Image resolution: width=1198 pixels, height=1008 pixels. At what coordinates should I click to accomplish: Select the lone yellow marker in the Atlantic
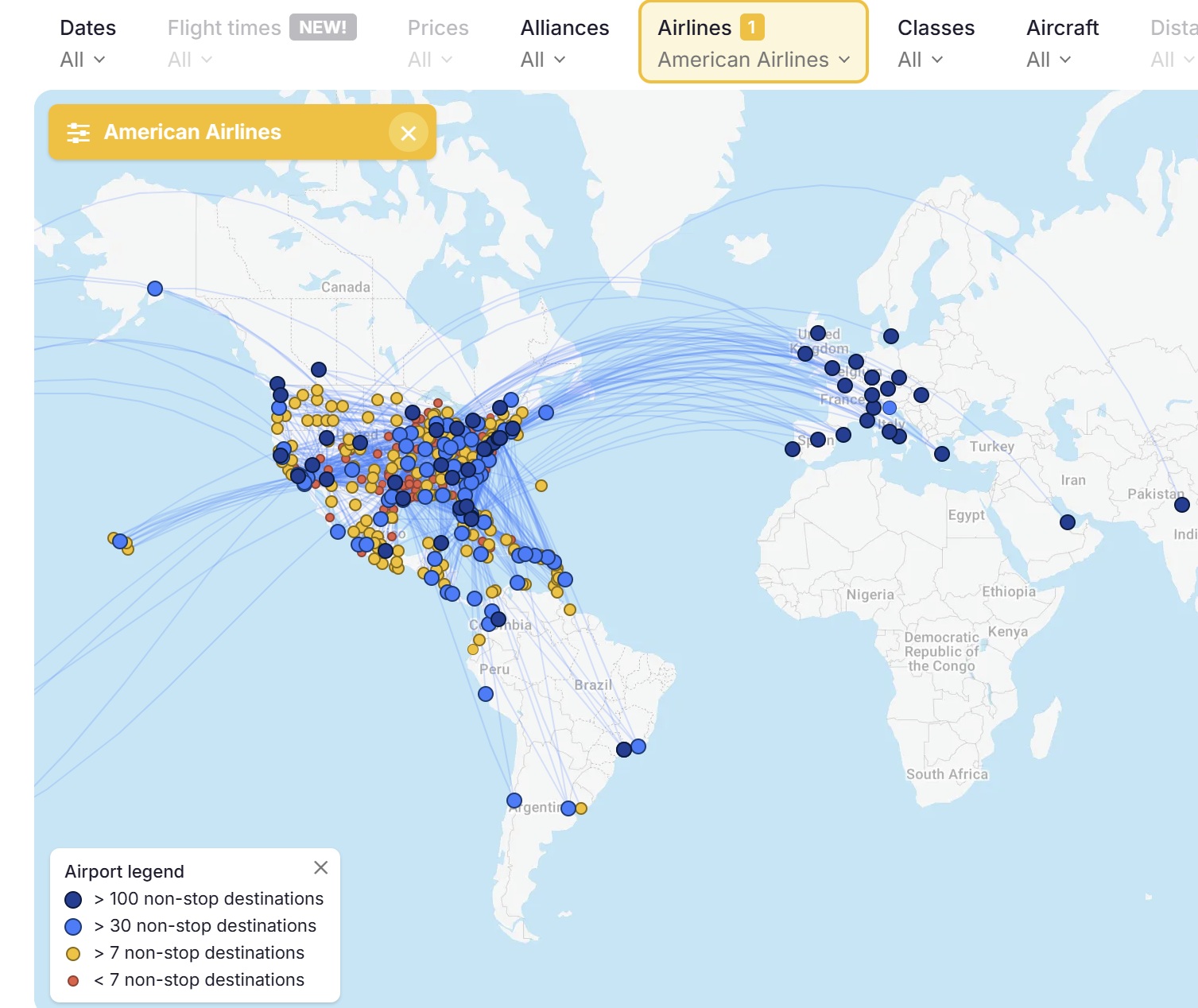point(541,486)
